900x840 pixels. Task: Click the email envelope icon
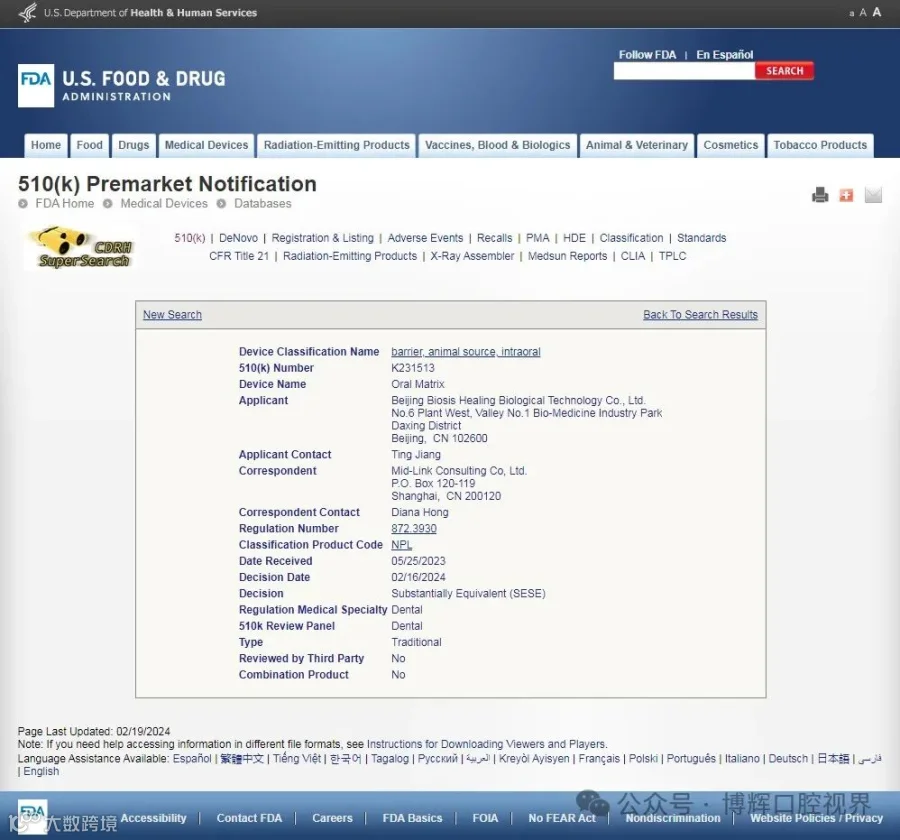click(873, 195)
